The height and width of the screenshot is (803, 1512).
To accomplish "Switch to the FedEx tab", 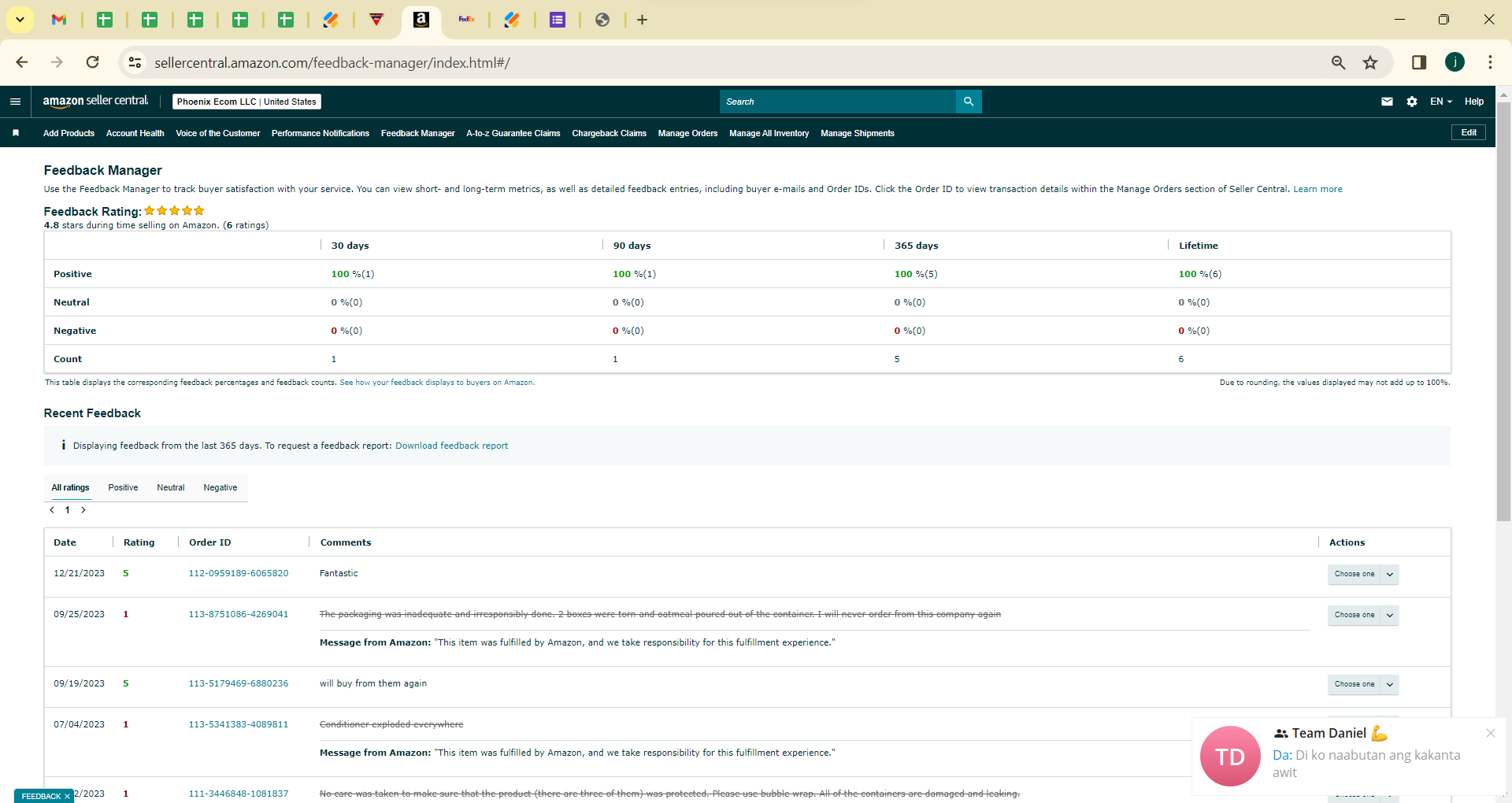I will coord(467,20).
